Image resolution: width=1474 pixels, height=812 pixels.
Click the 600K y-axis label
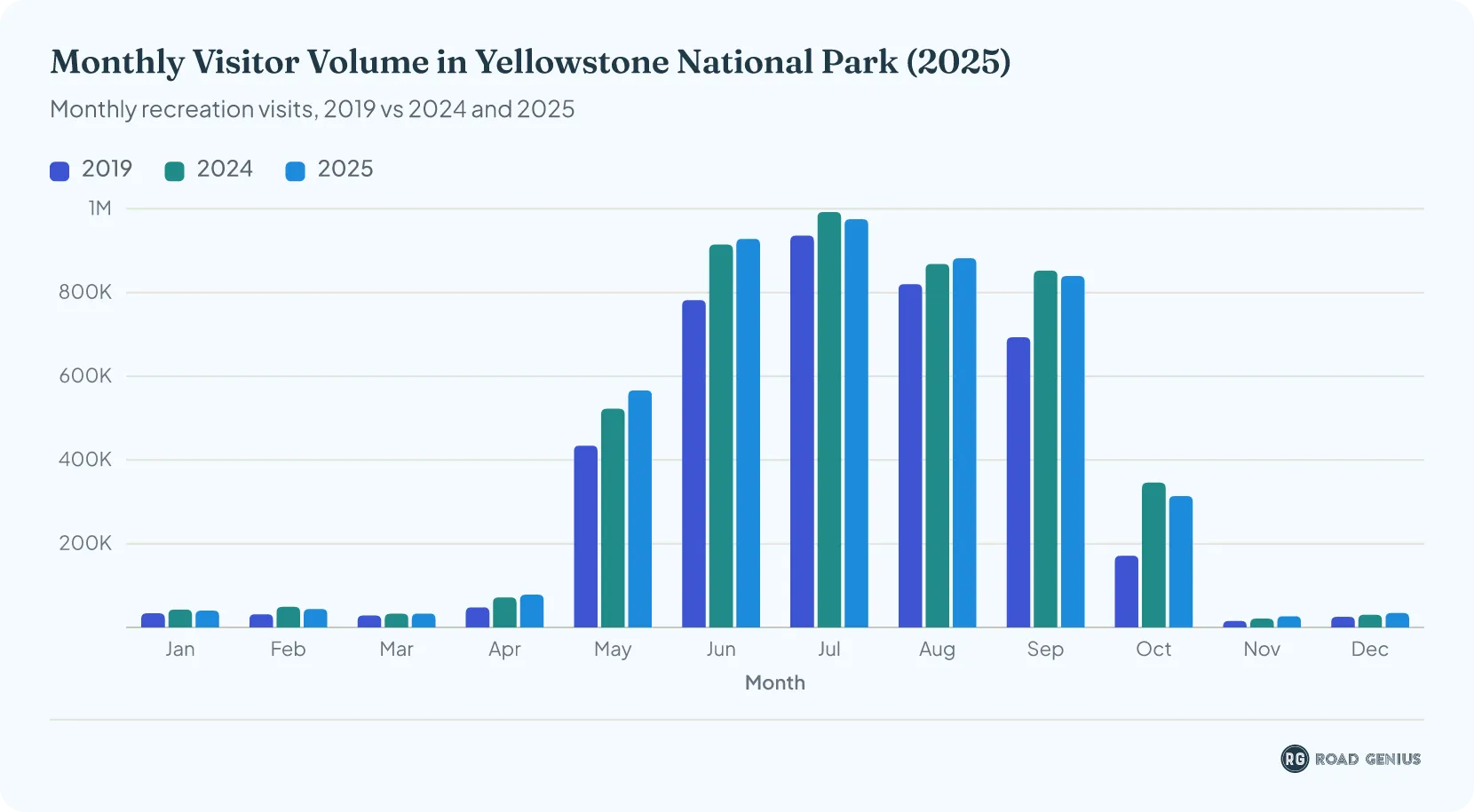(85, 376)
